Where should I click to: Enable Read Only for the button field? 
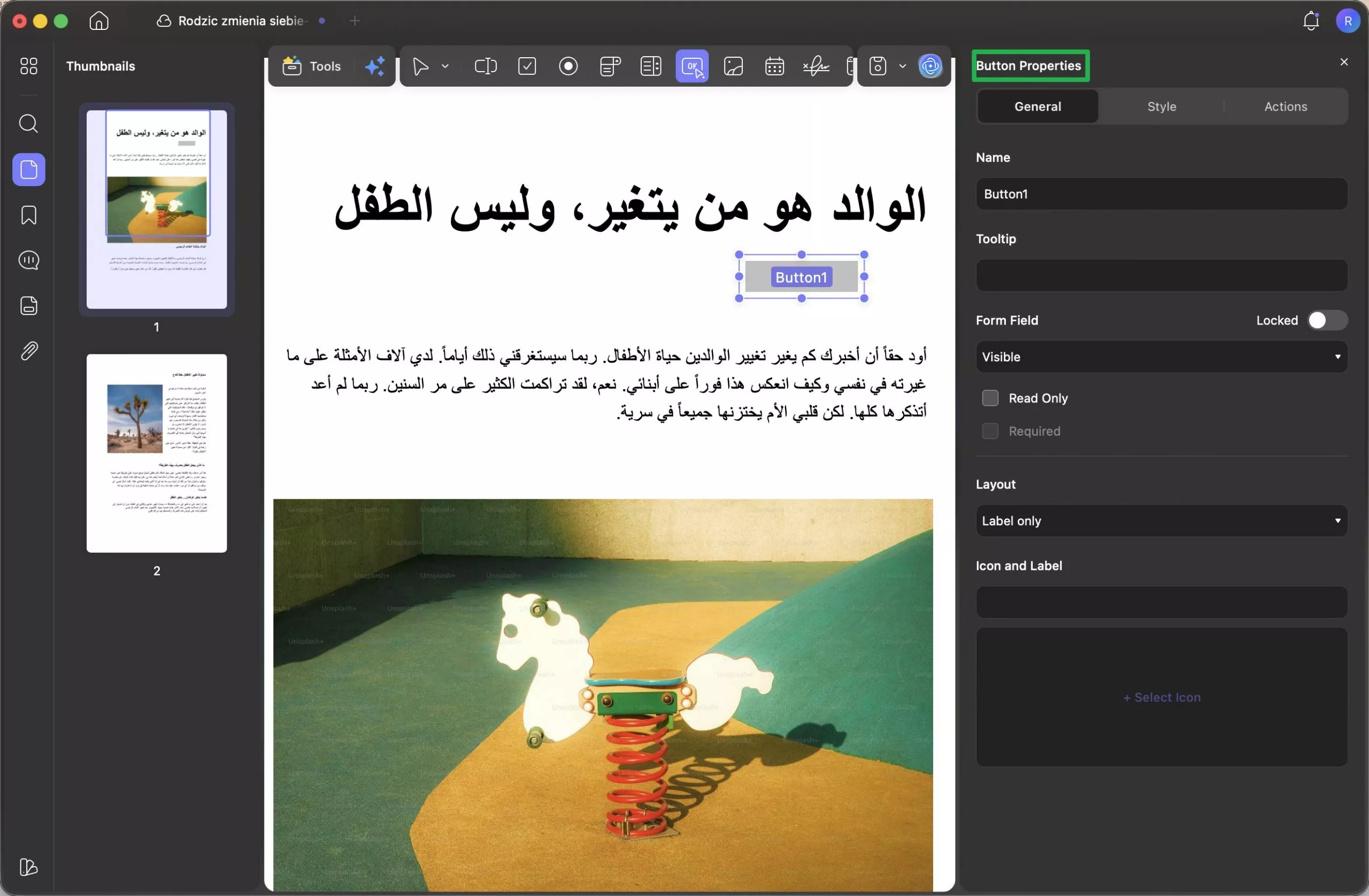[x=990, y=397]
